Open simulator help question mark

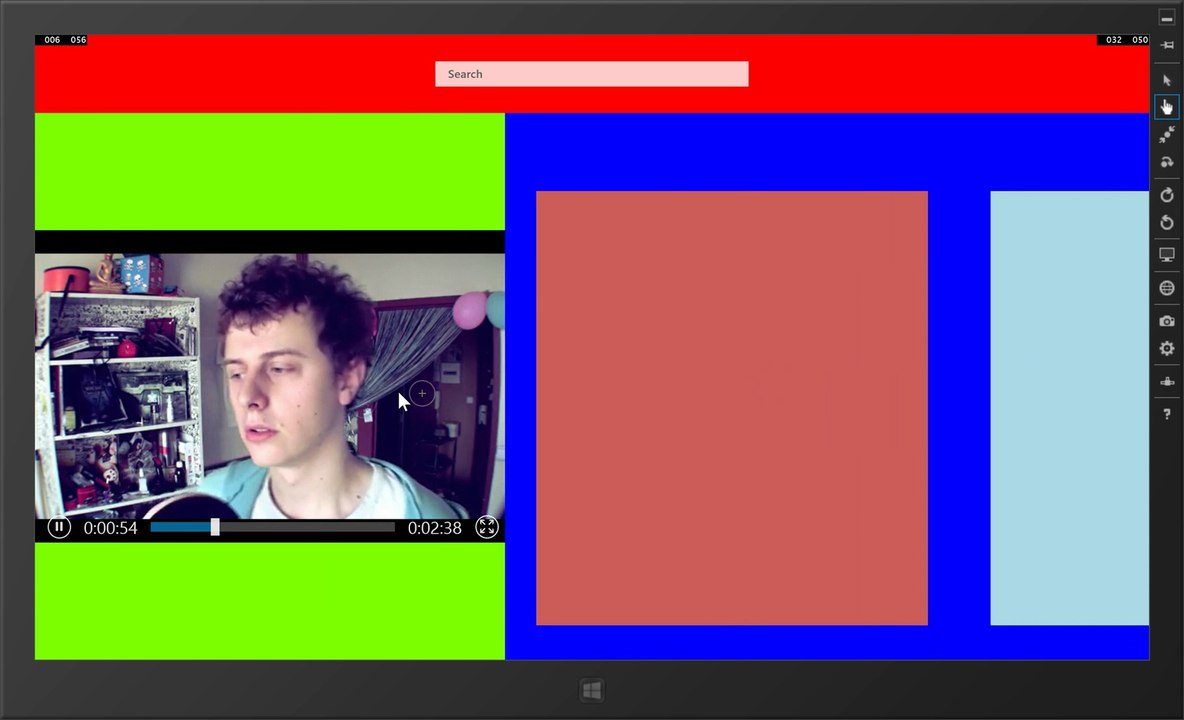pos(1167,414)
